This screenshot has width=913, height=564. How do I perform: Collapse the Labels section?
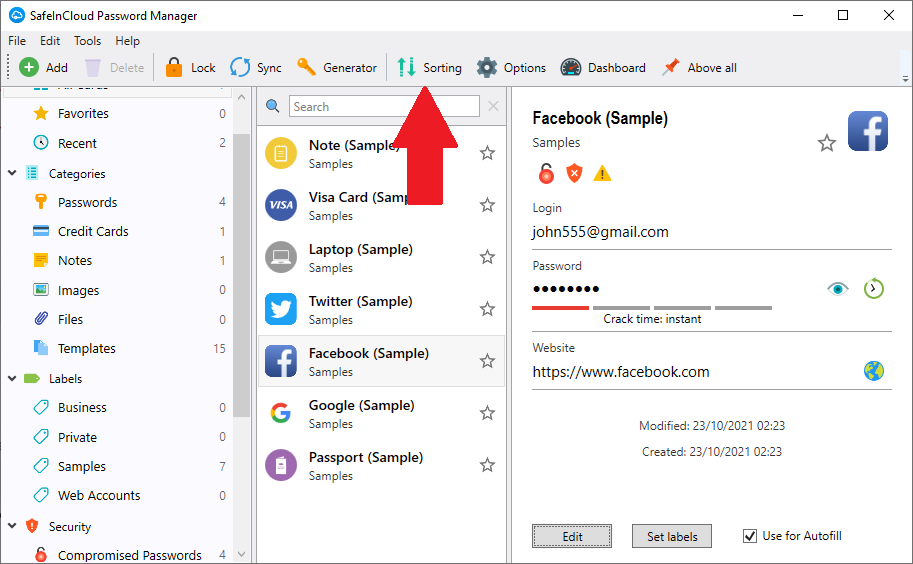point(12,378)
